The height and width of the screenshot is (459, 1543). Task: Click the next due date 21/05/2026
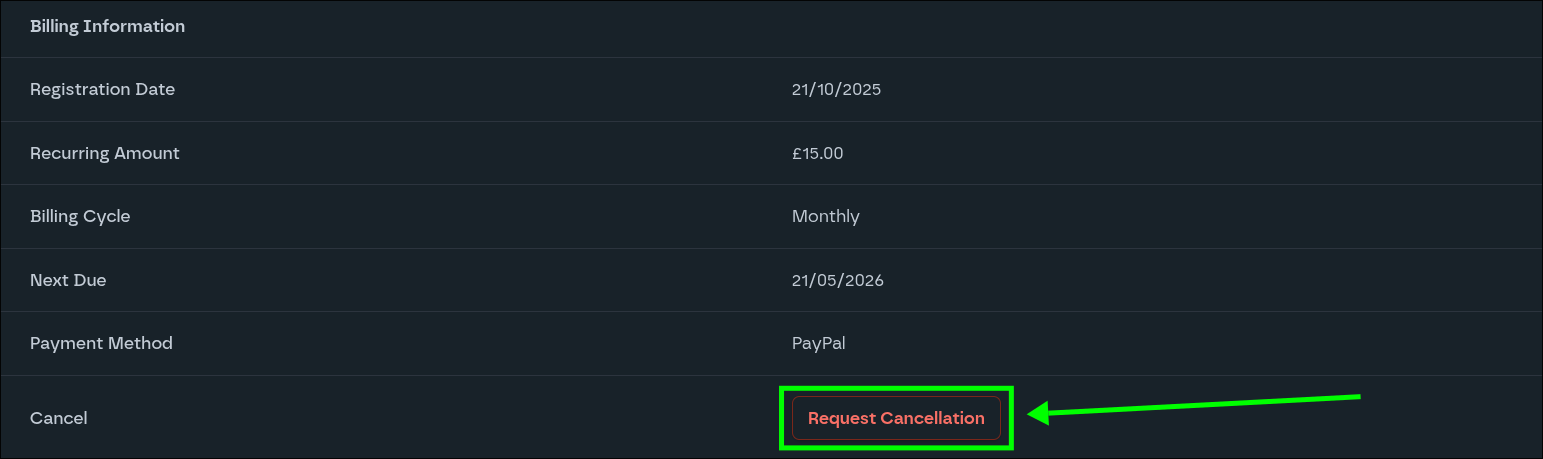837,280
